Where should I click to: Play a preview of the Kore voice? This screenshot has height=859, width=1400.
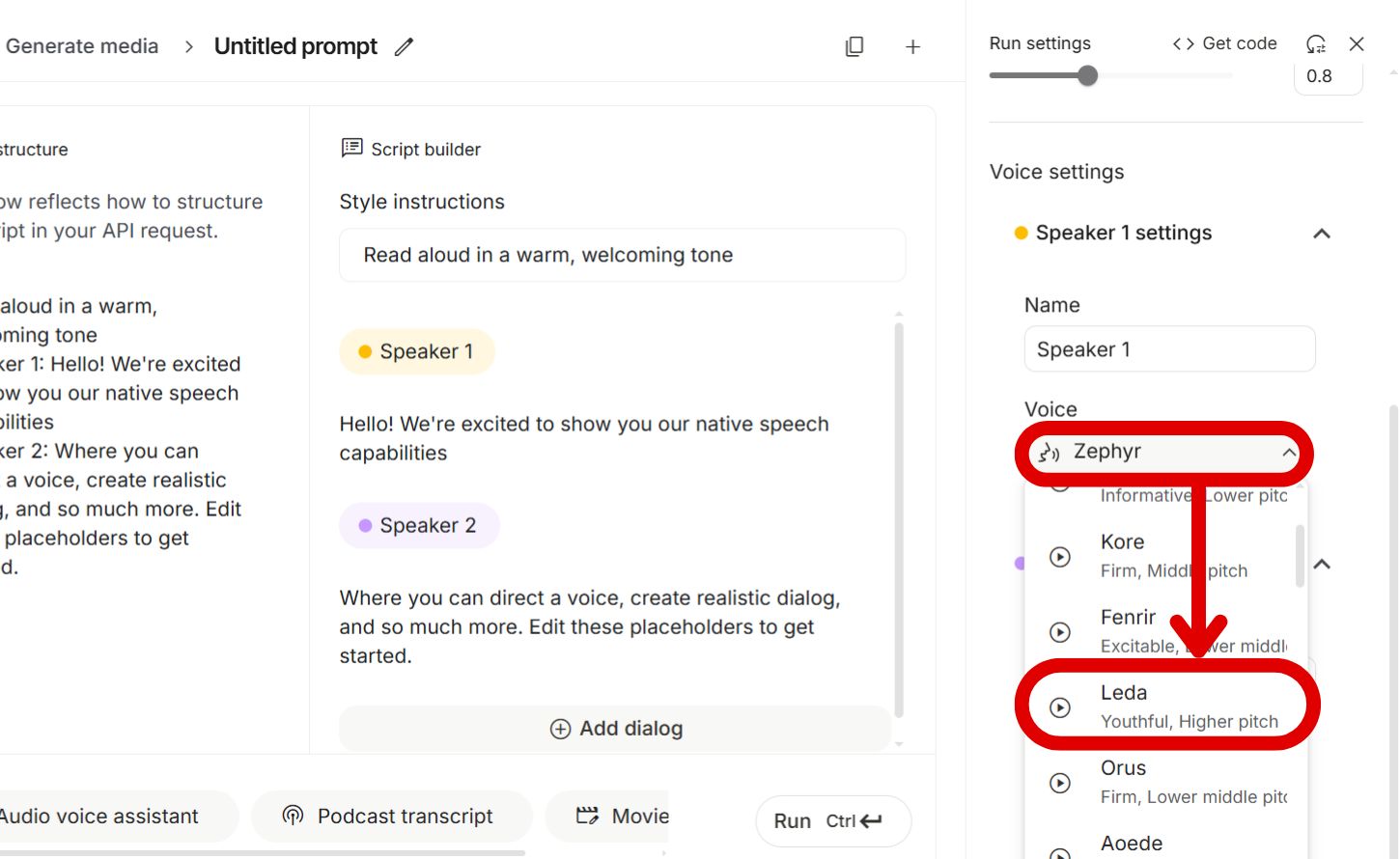1059,557
